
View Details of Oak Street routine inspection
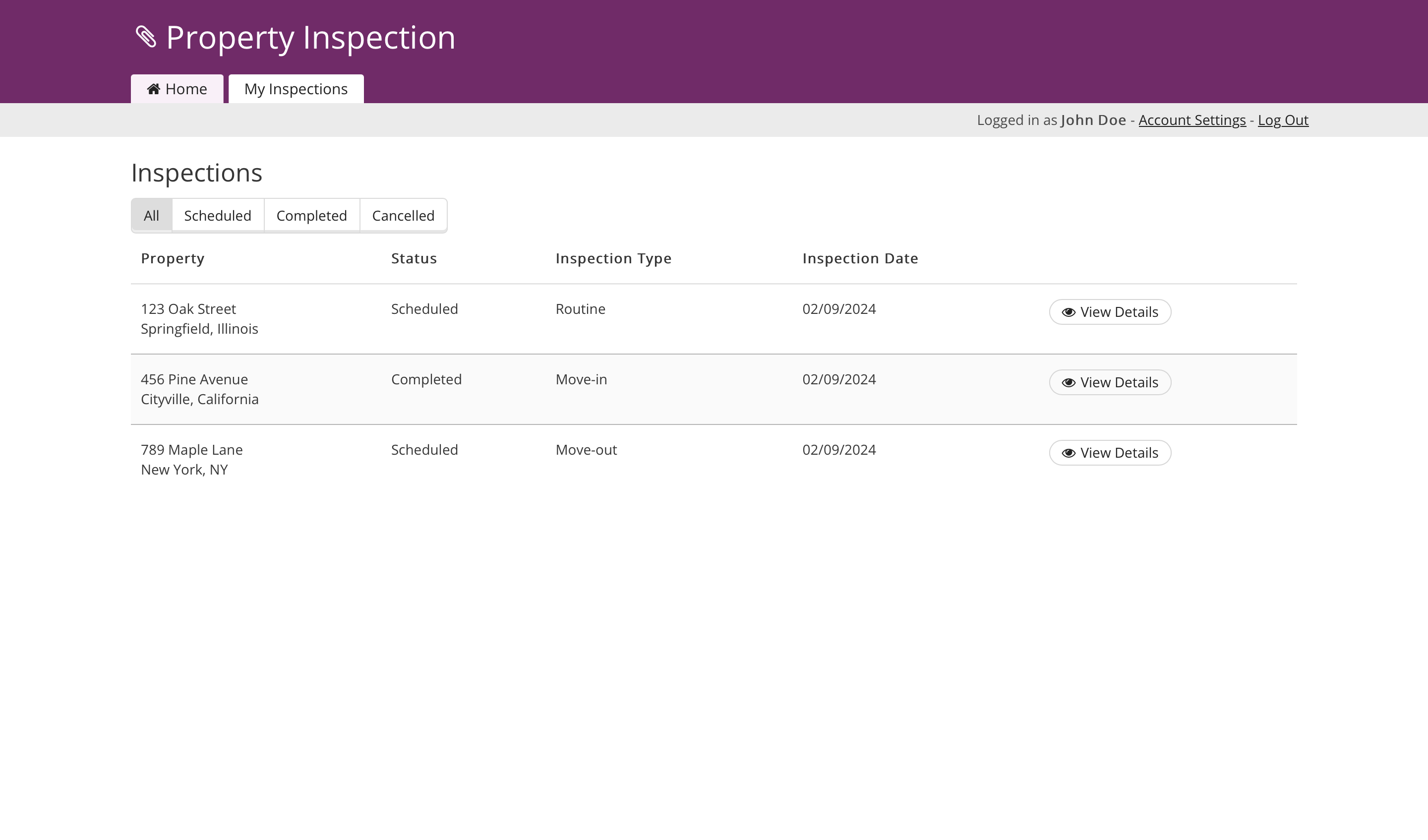[x=1110, y=312]
